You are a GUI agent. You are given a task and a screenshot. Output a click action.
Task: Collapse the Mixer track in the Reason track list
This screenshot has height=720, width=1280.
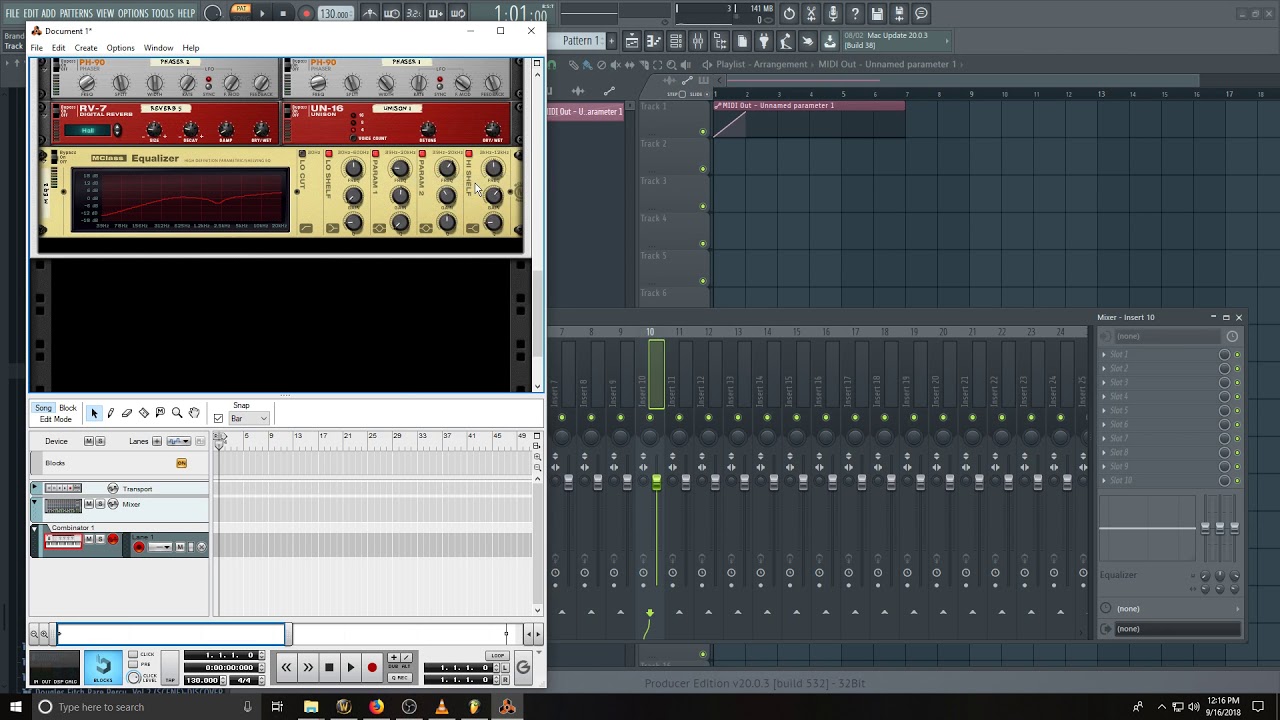pos(35,504)
